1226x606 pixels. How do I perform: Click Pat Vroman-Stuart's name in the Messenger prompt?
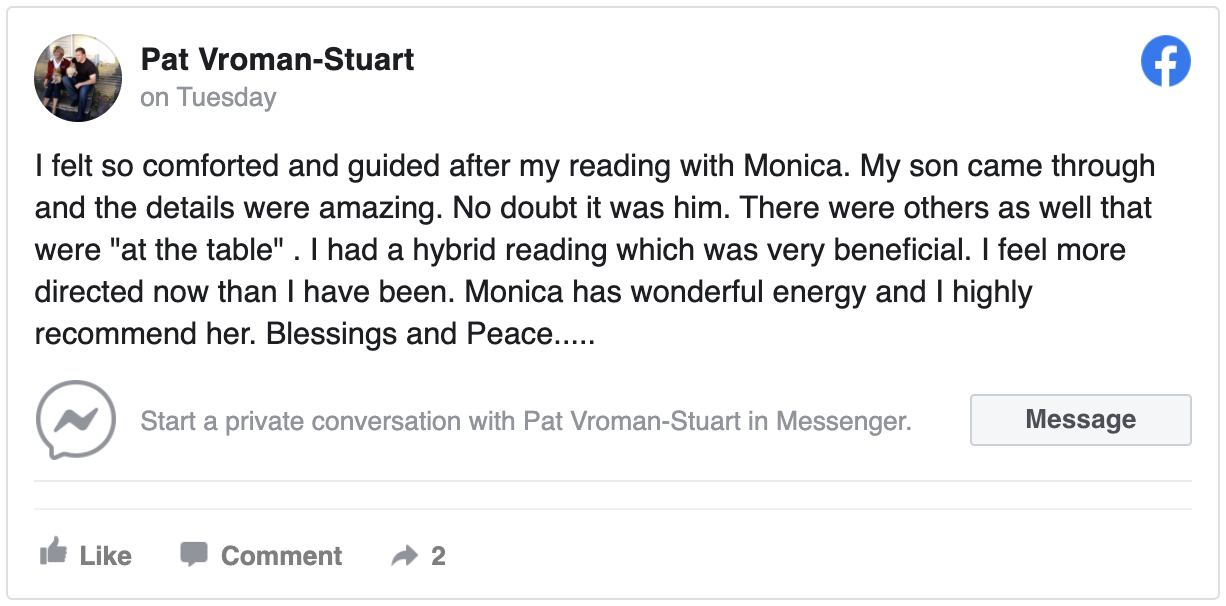[x=633, y=421]
